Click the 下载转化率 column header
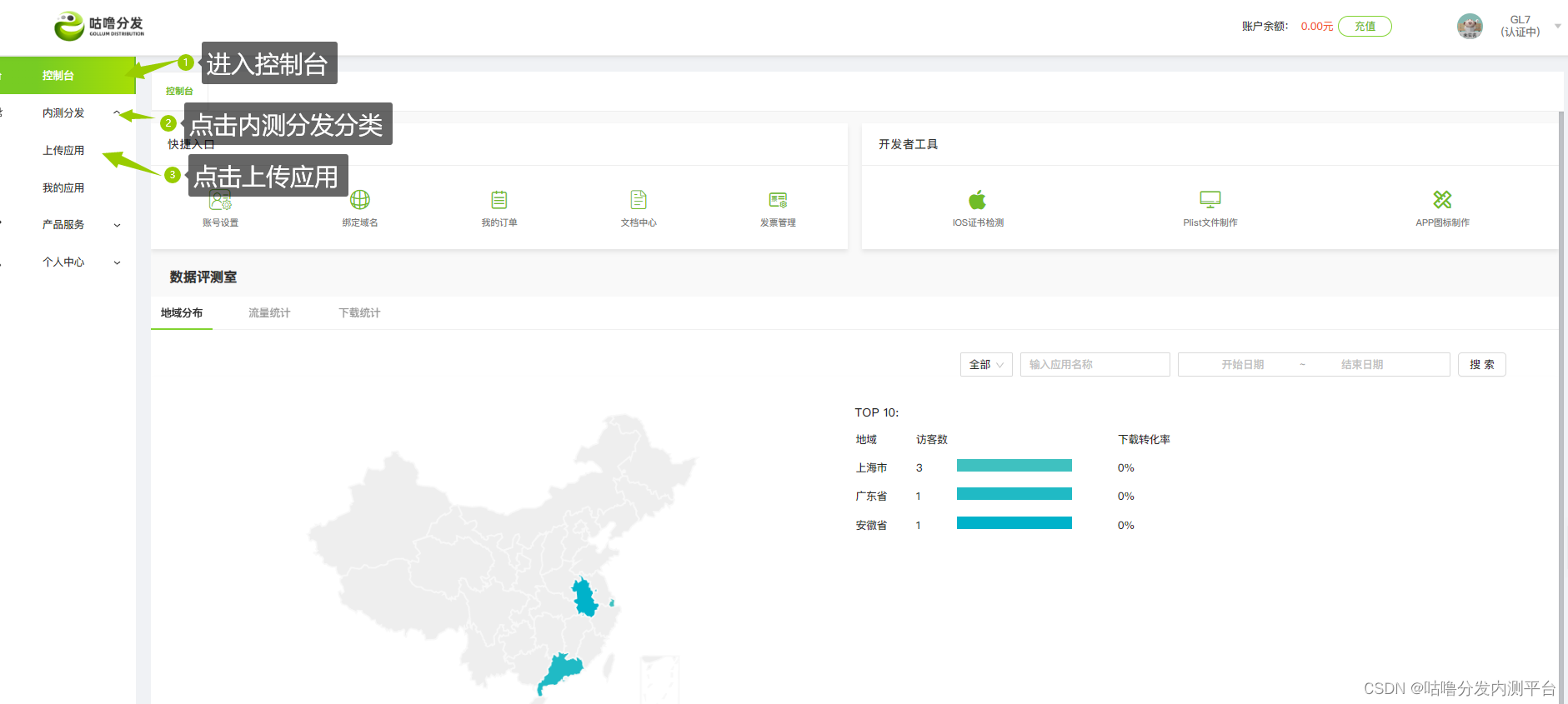 click(1144, 439)
